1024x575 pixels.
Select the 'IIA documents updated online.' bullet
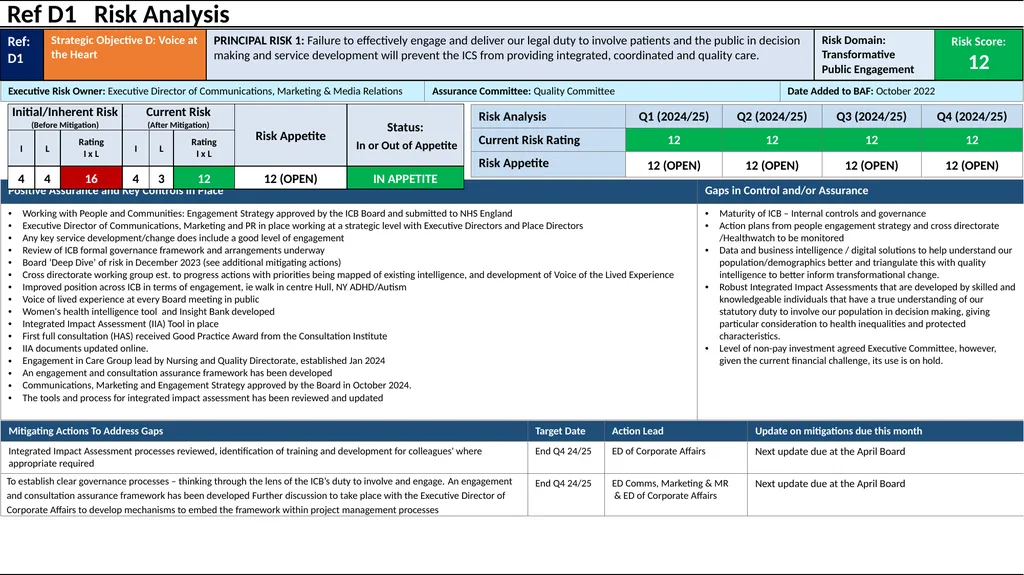(85, 348)
